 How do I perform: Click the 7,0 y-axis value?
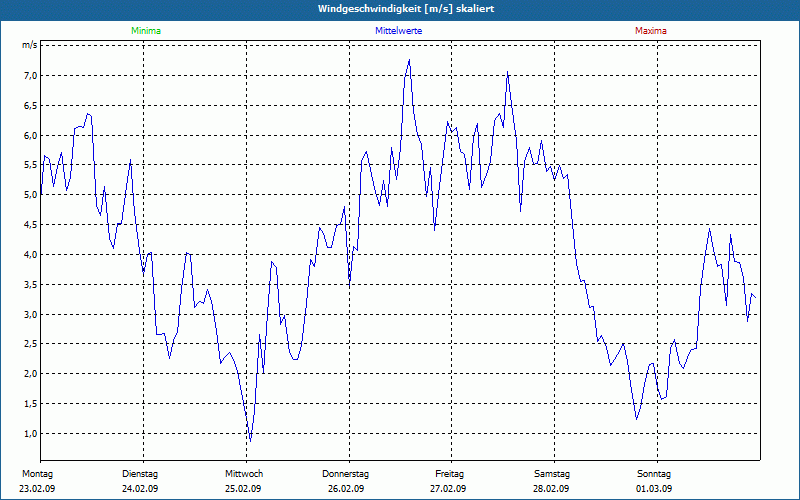pos(31,76)
